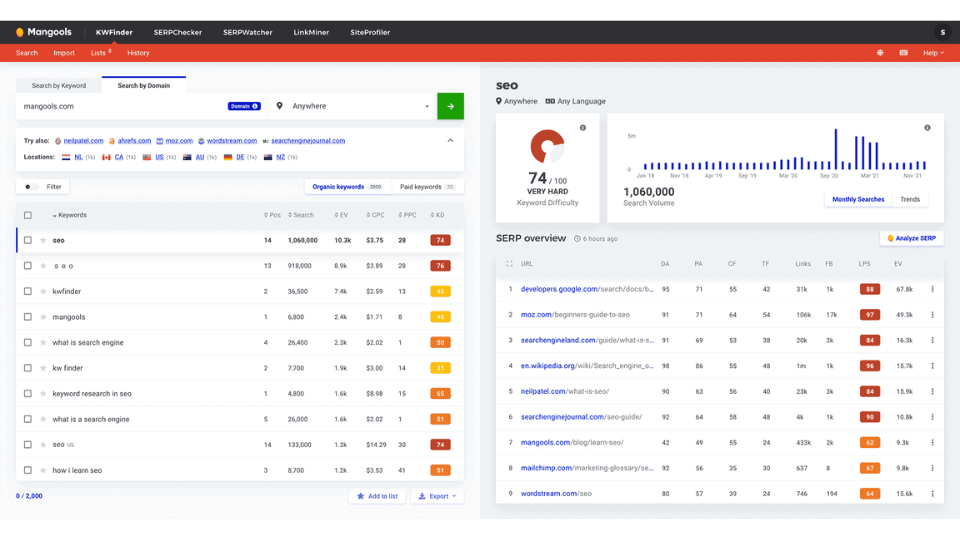Click the Search Volume chart info icon
The height and width of the screenshot is (540, 960).
927,128
